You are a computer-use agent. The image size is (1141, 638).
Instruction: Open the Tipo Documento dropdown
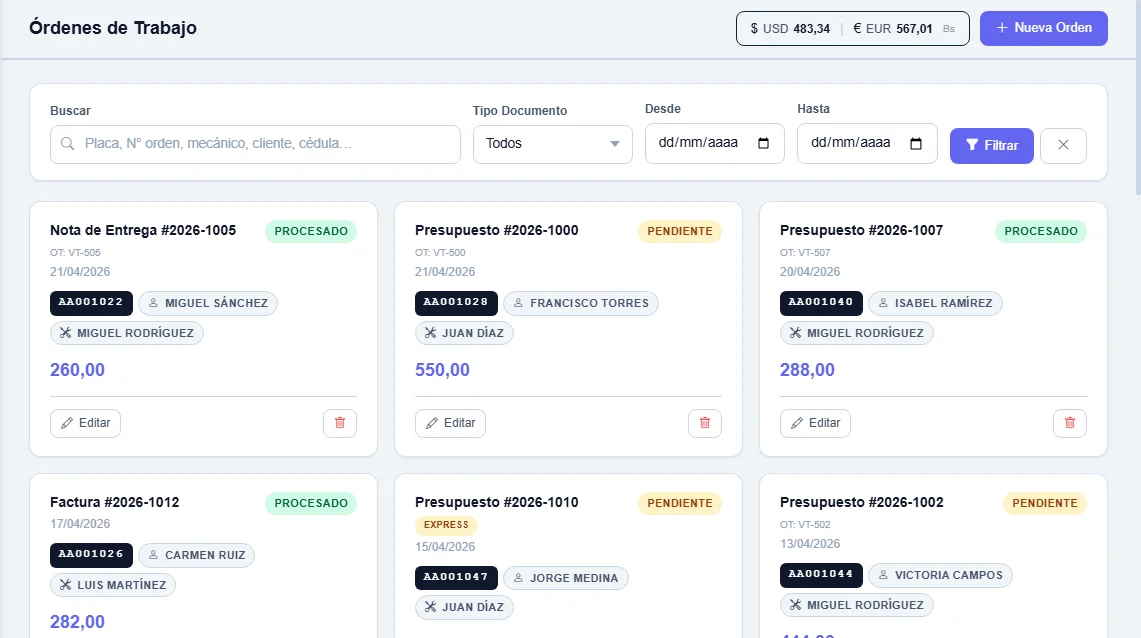coord(553,143)
